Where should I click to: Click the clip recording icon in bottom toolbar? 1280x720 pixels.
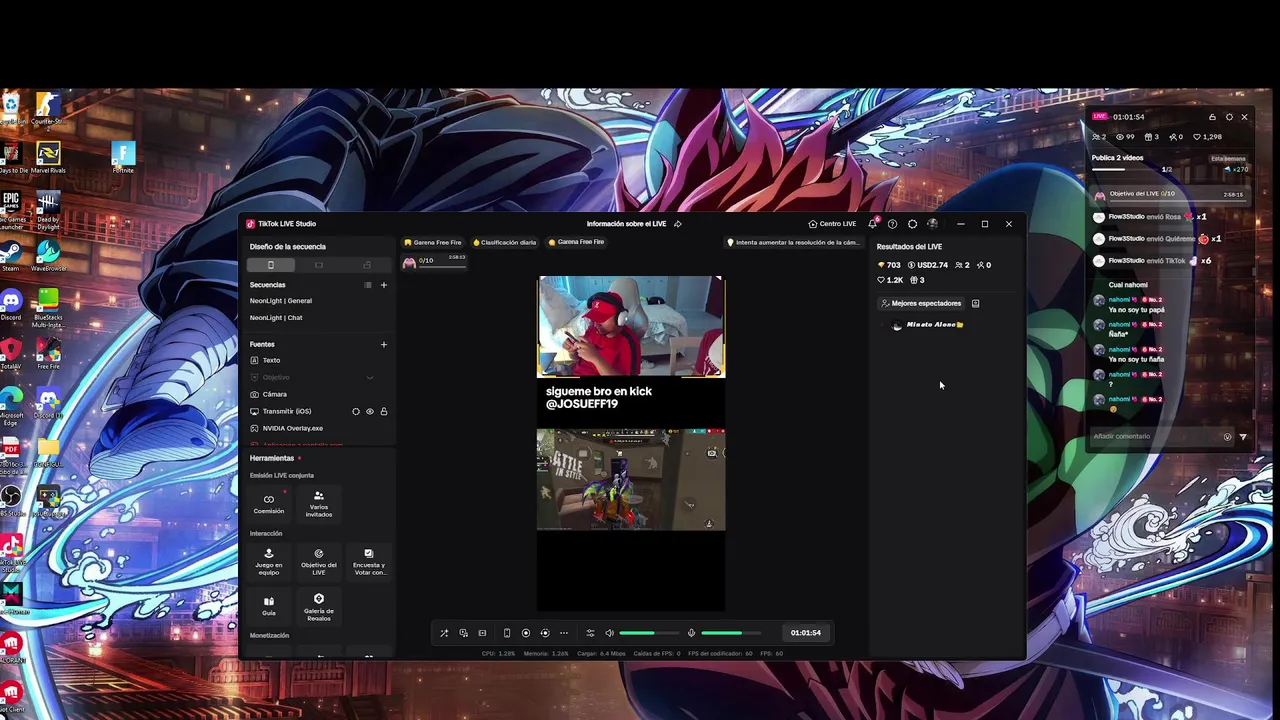[x=482, y=633]
